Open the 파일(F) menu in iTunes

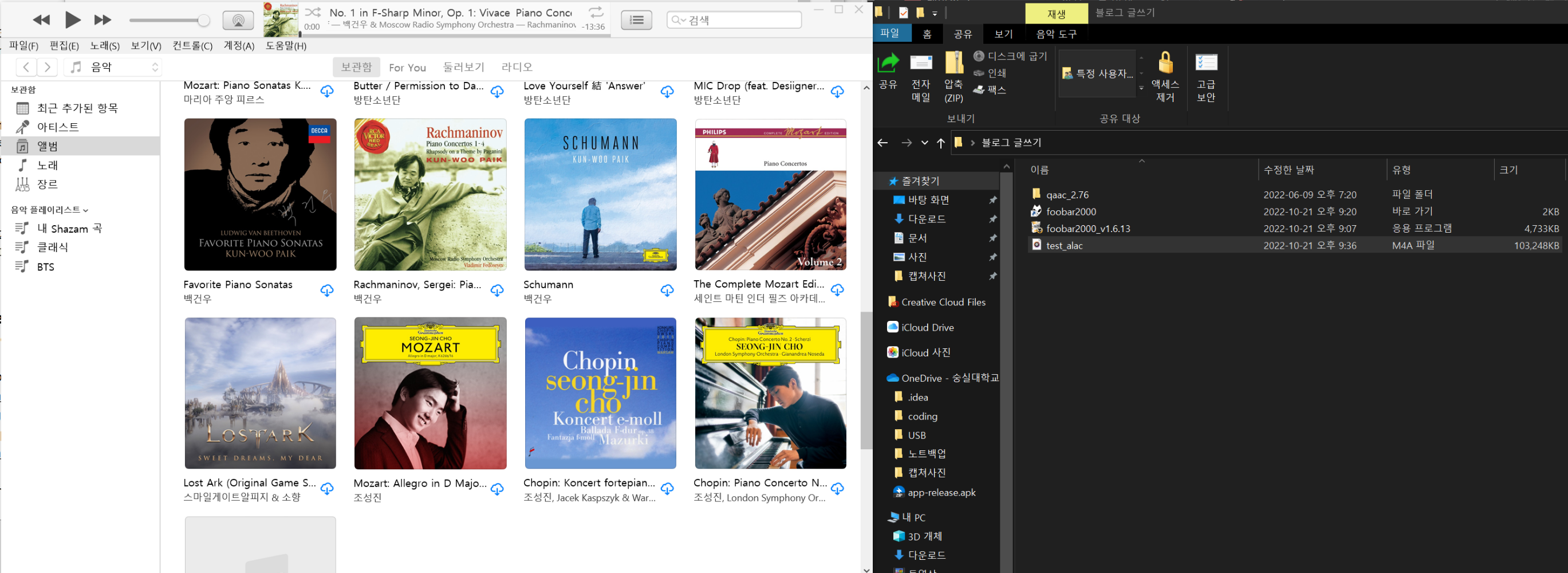23,46
